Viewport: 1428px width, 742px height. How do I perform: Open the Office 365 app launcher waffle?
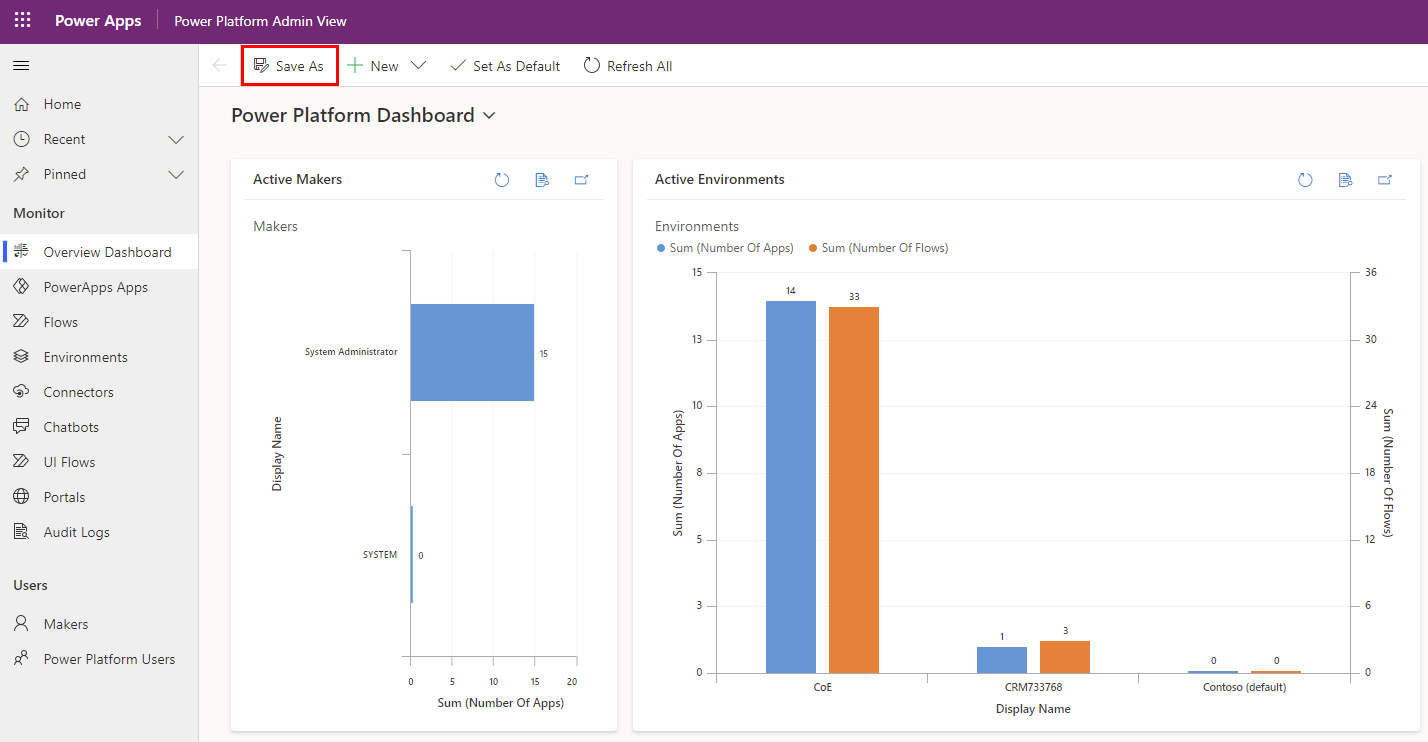coord(22,19)
